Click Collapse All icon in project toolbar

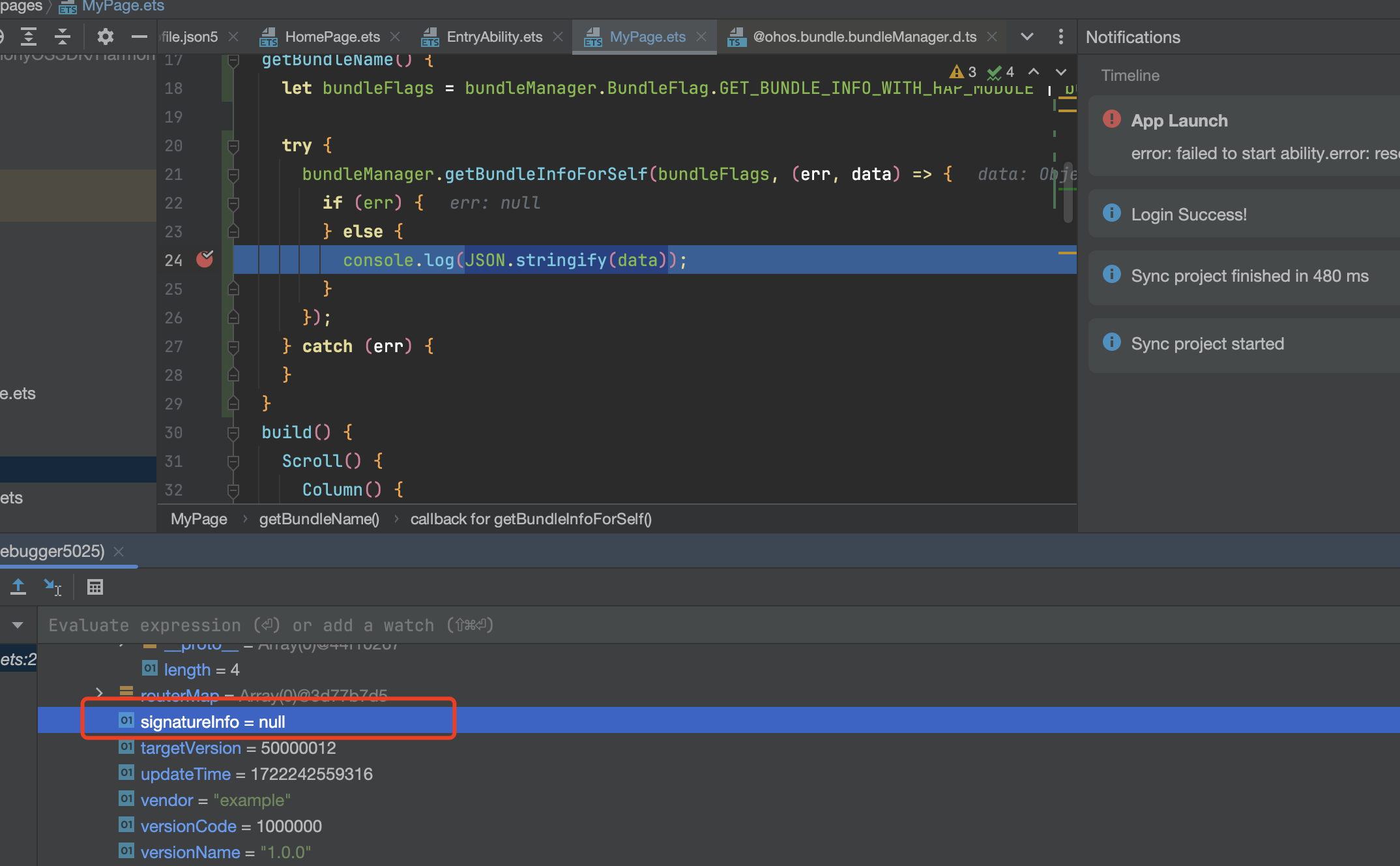pyautogui.click(x=63, y=37)
